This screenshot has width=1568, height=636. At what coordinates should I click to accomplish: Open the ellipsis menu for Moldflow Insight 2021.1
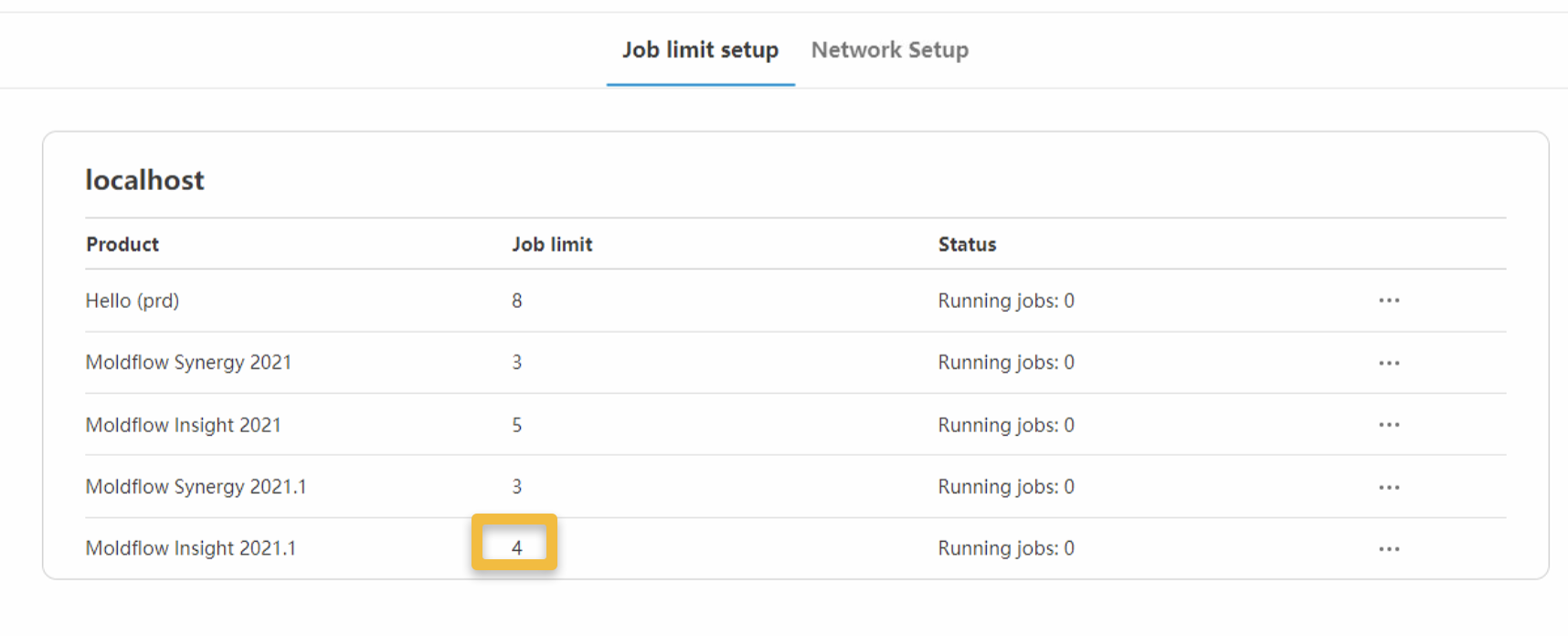[1389, 549]
